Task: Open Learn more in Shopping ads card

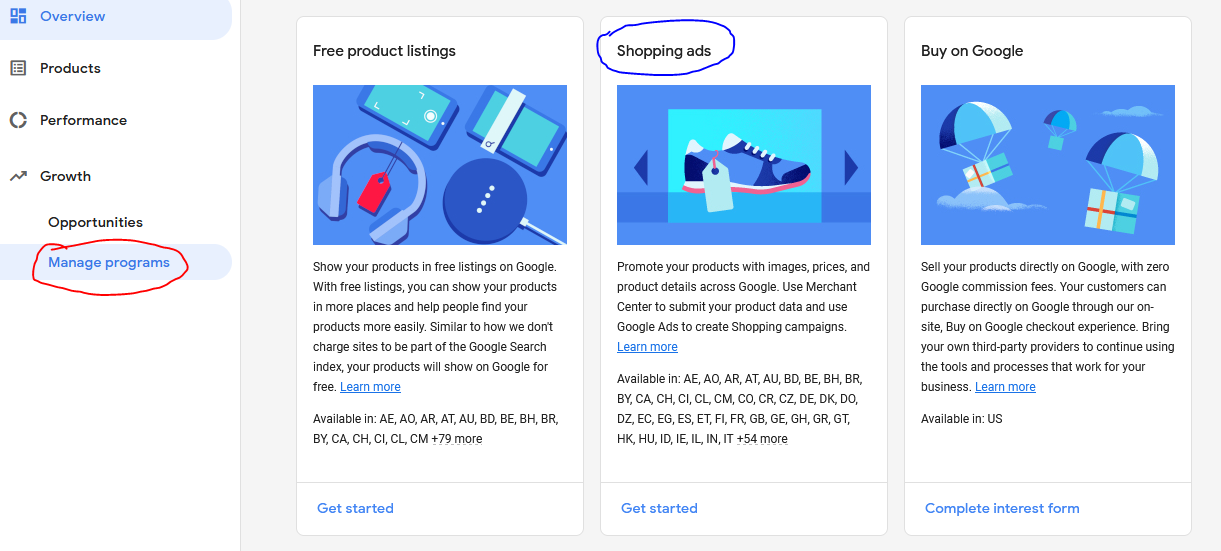Action: click(x=647, y=347)
